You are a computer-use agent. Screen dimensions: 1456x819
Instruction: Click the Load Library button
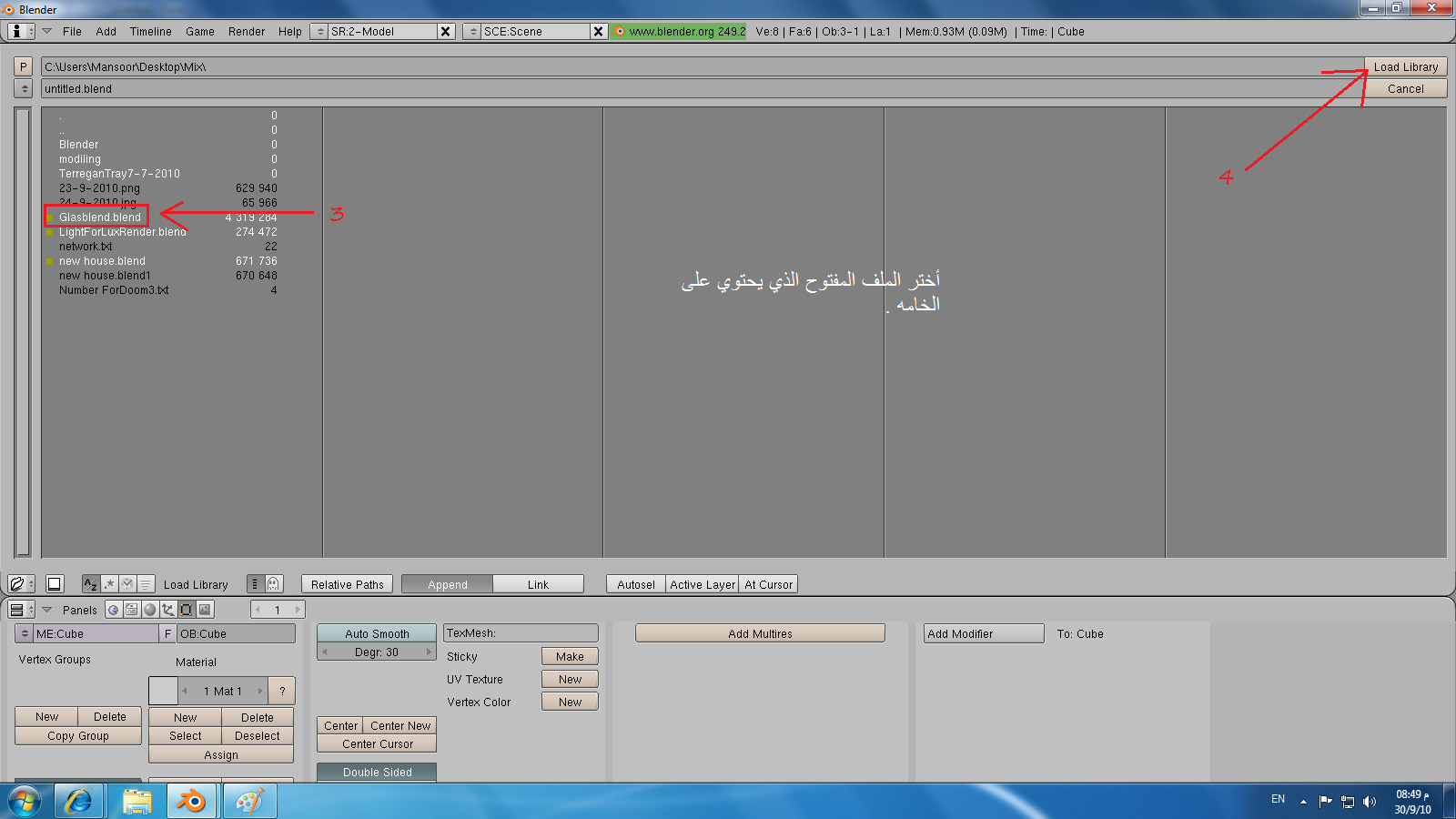[1406, 66]
